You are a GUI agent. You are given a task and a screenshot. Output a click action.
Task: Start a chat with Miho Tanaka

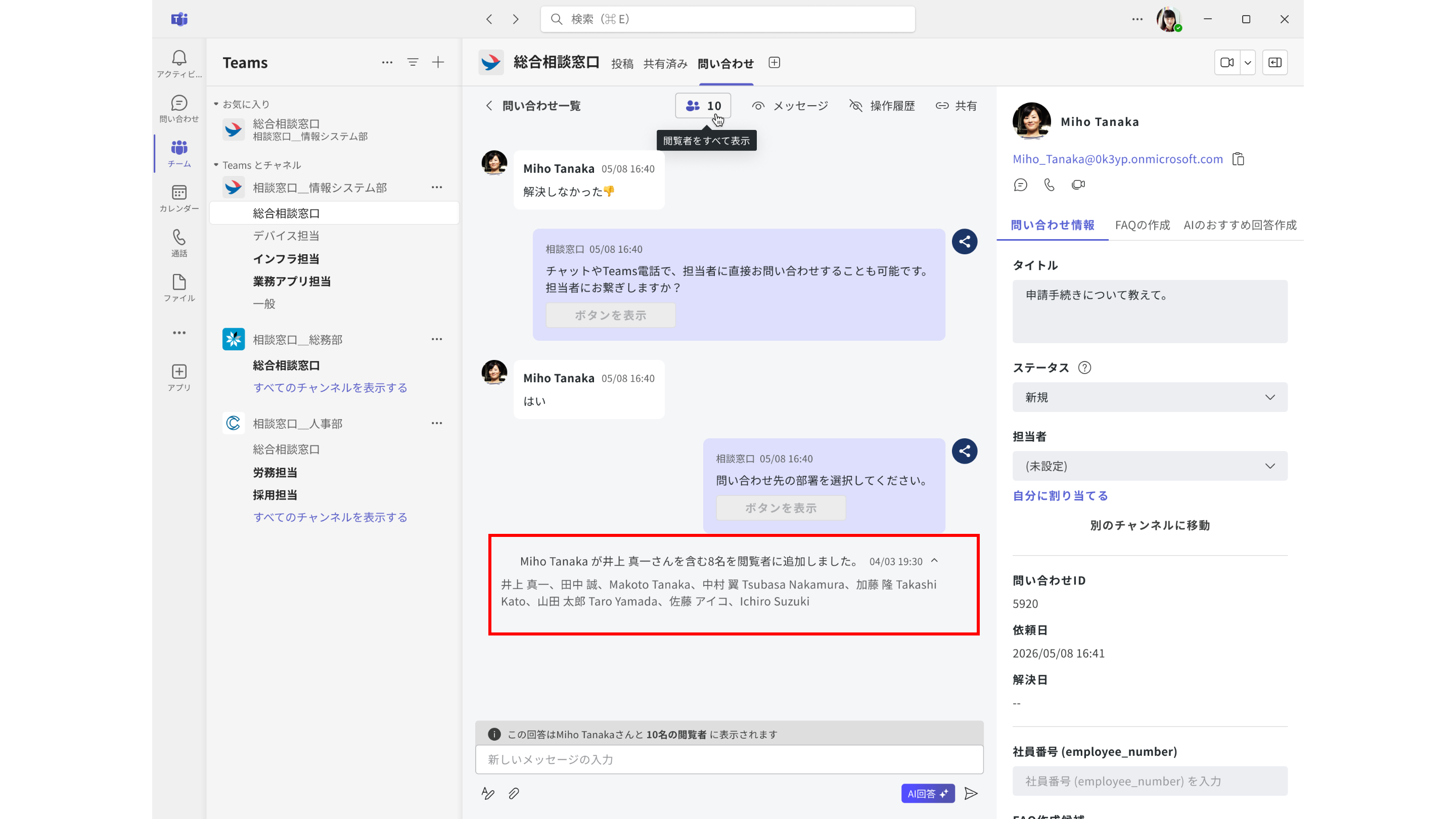click(1021, 185)
